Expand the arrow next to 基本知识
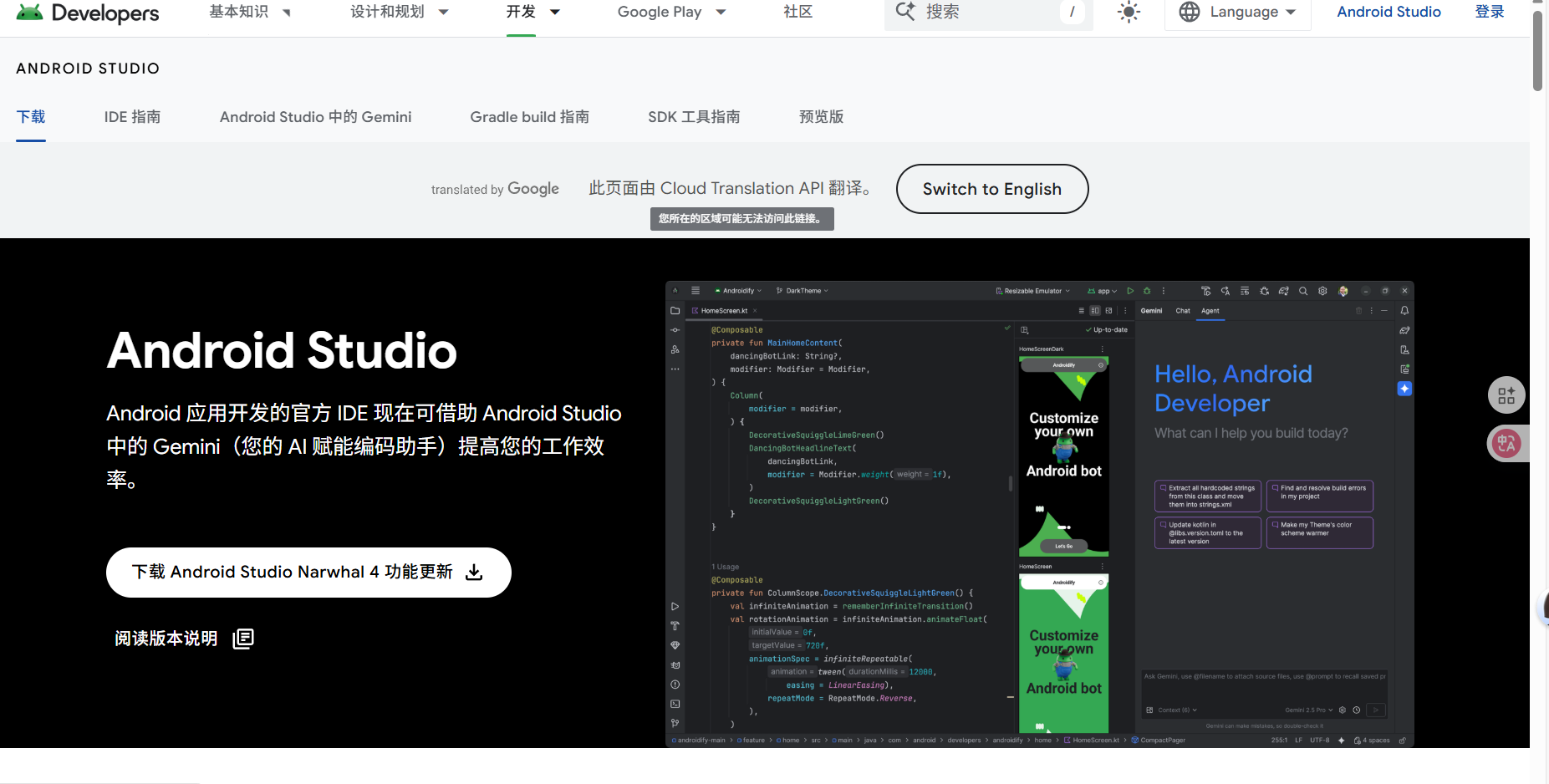Screen dimensions: 1549x784 pos(287,13)
